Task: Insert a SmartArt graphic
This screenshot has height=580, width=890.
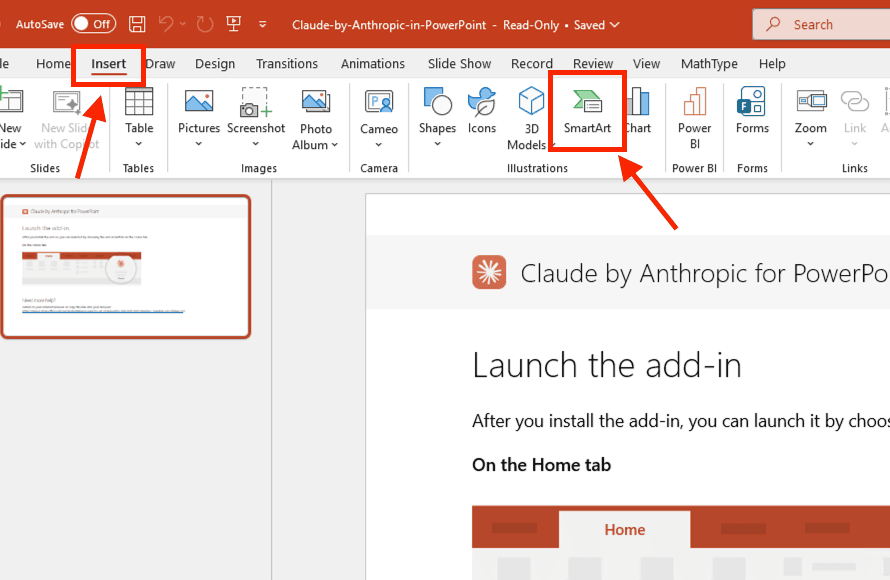Action: click(x=587, y=112)
